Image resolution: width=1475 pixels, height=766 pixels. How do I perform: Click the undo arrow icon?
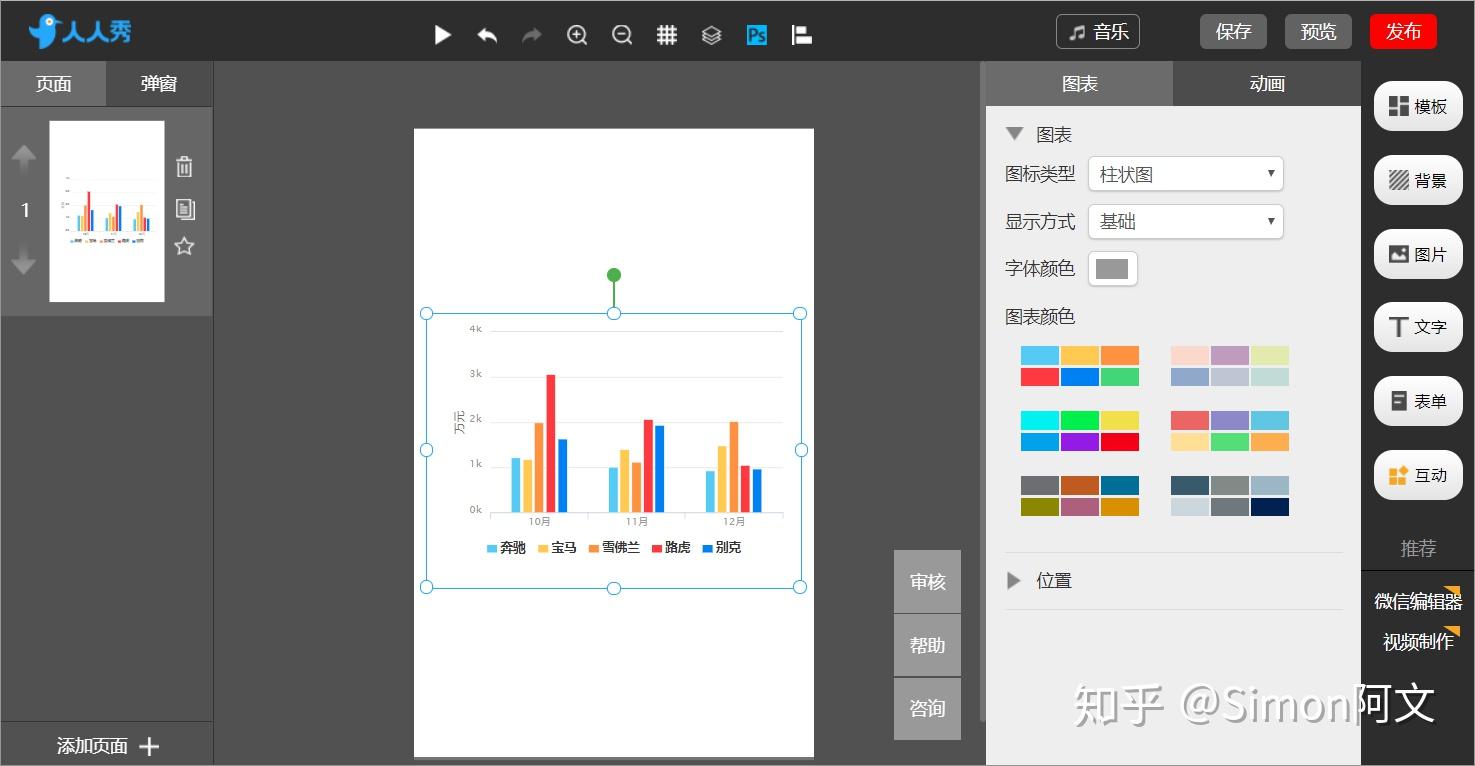(x=487, y=35)
